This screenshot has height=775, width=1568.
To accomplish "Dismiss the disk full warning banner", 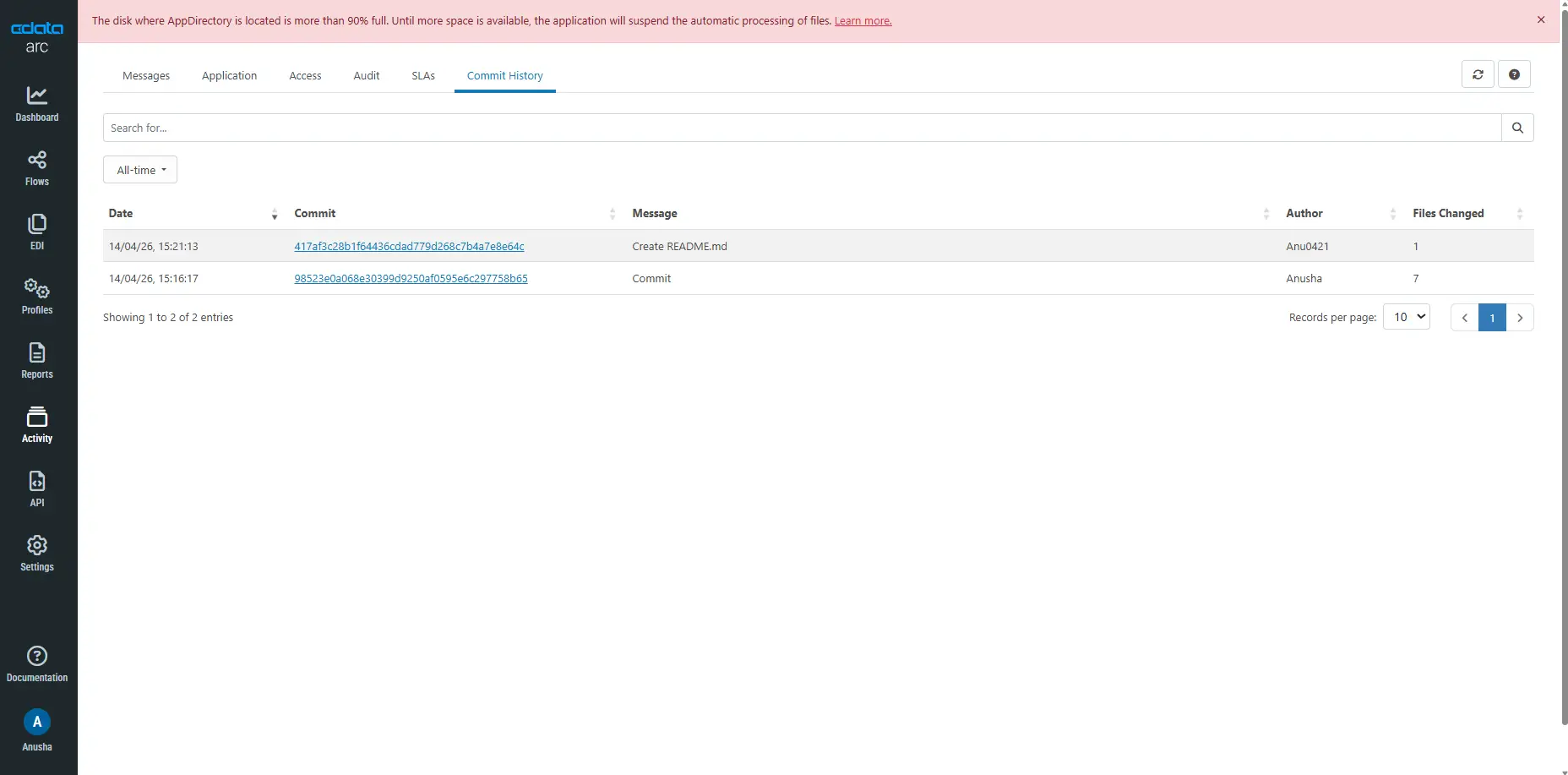I will [1541, 19].
